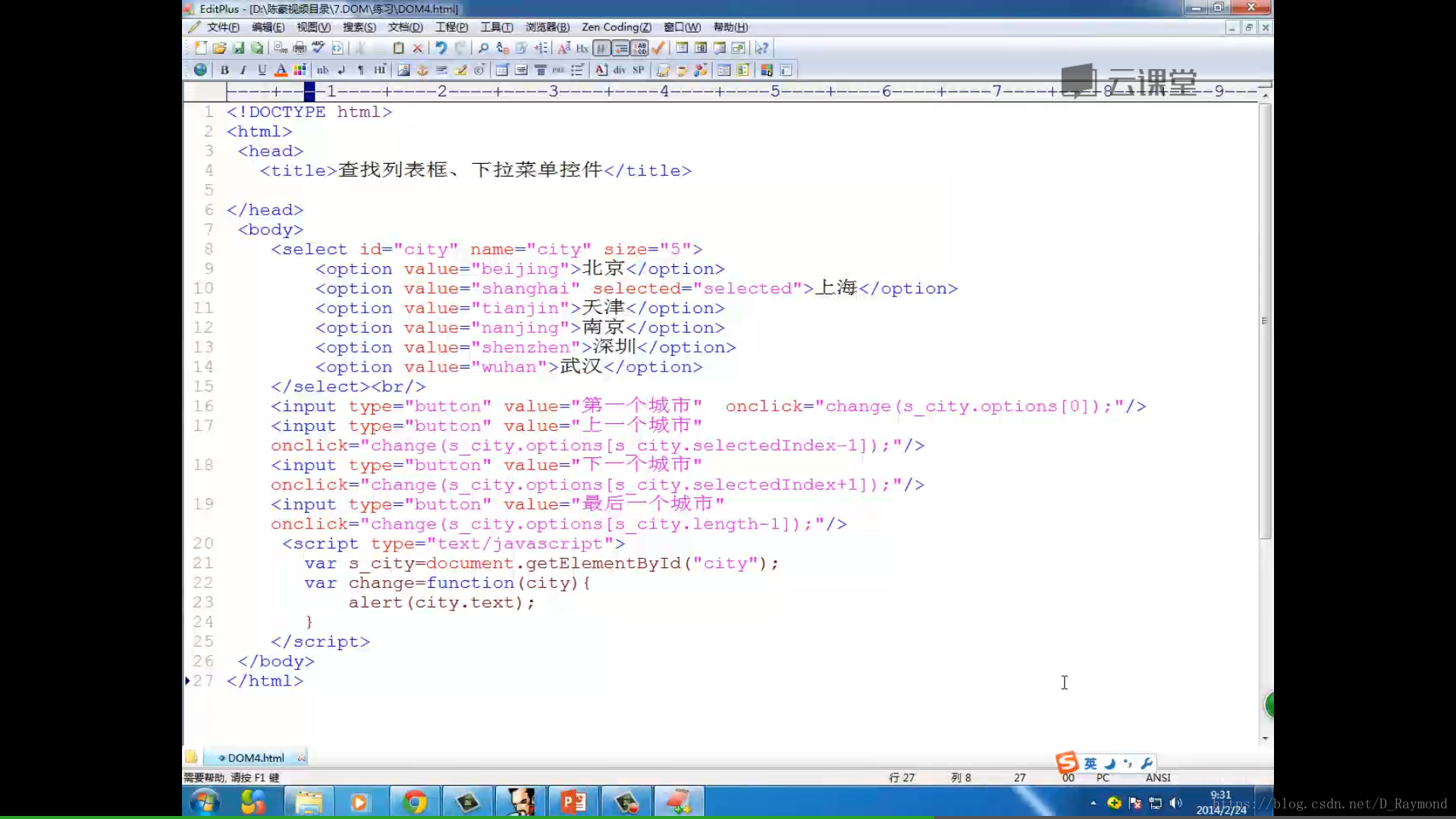Open the 视图(V) menu
This screenshot has height=819, width=1456.
pos(313,27)
